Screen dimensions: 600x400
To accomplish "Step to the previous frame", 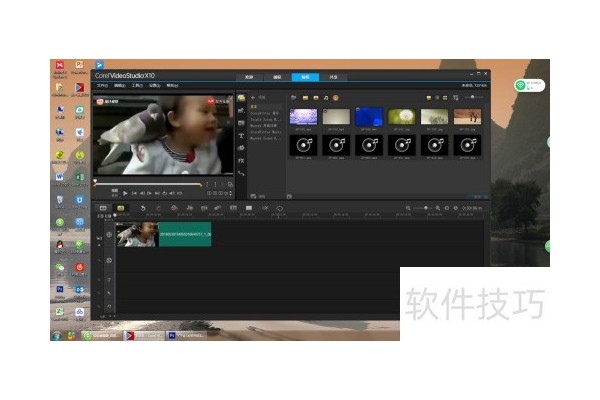I will [x=142, y=193].
